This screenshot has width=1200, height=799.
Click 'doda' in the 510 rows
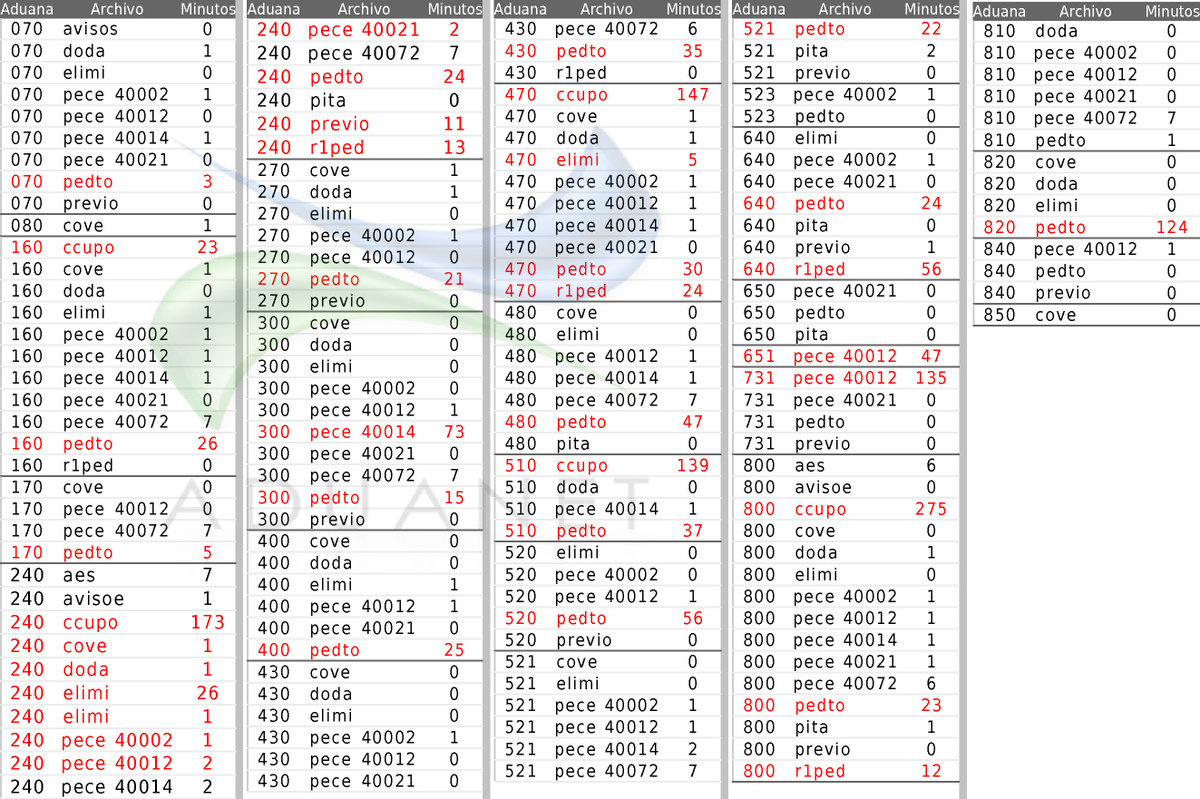(577, 487)
